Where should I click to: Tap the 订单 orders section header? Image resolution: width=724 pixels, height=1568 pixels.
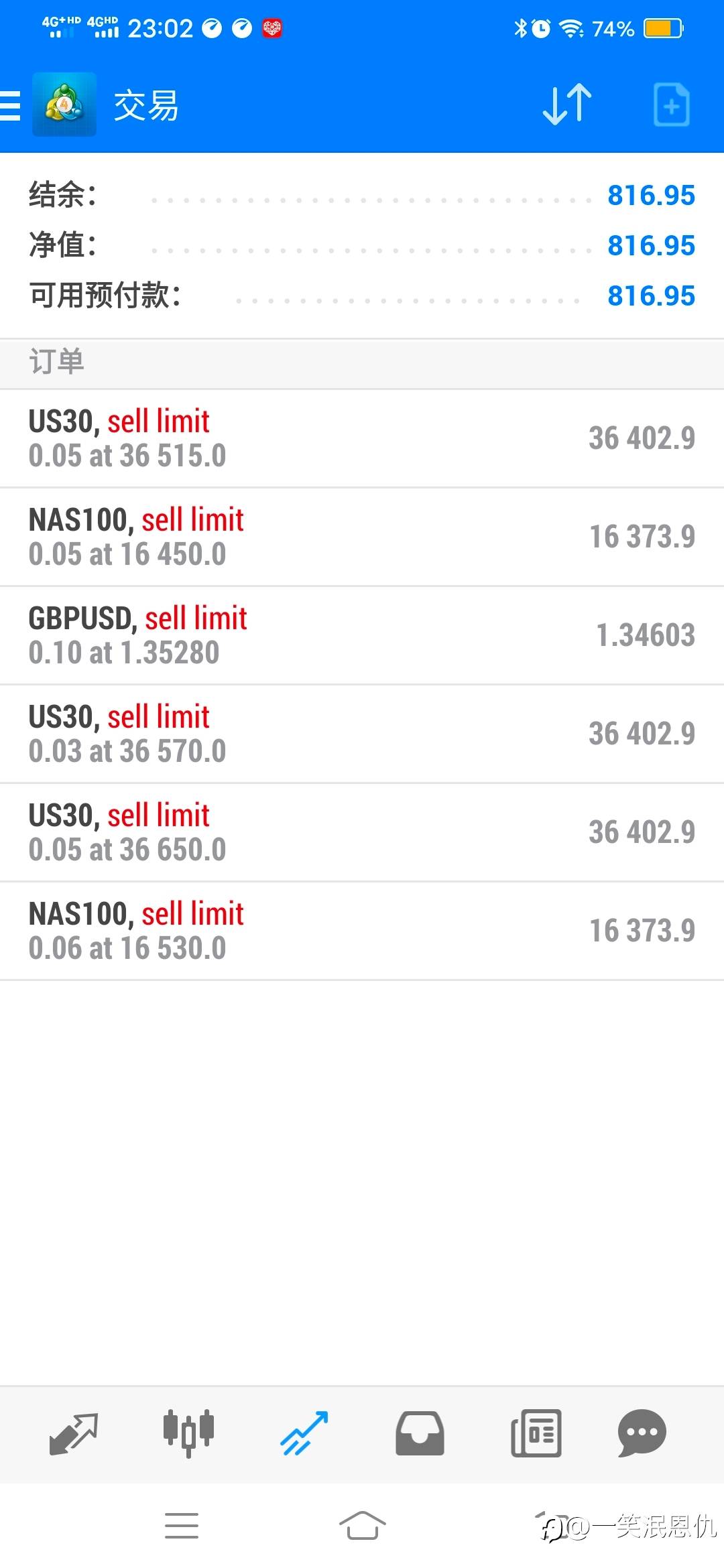coord(57,362)
